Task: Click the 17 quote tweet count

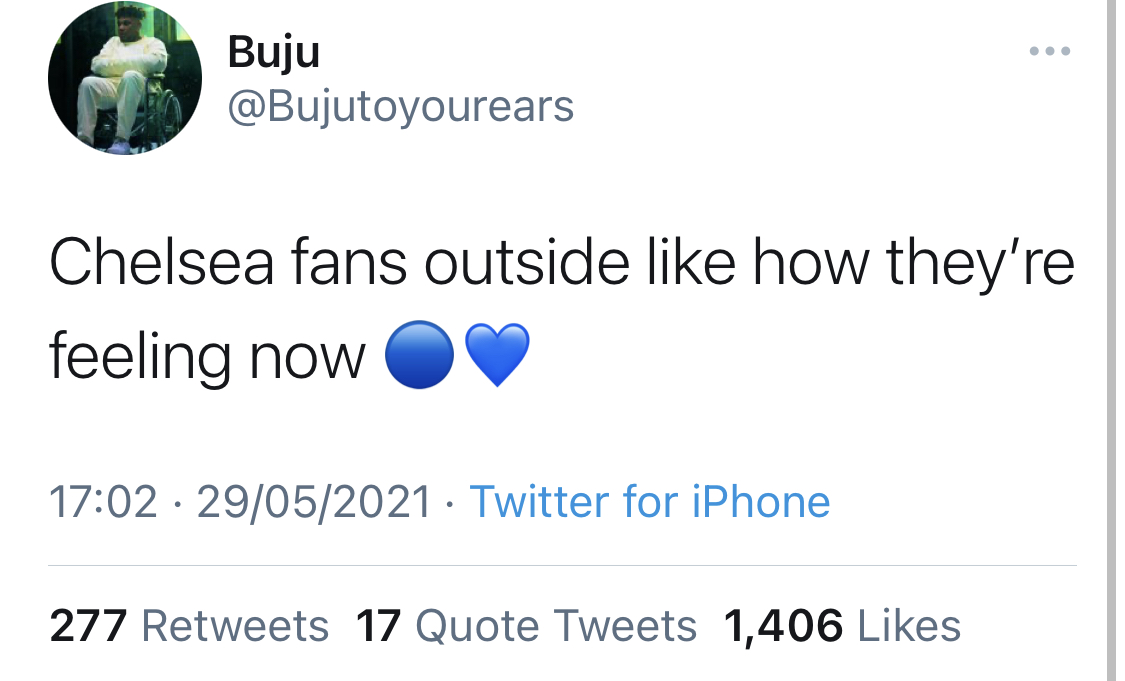Action: coord(378,626)
